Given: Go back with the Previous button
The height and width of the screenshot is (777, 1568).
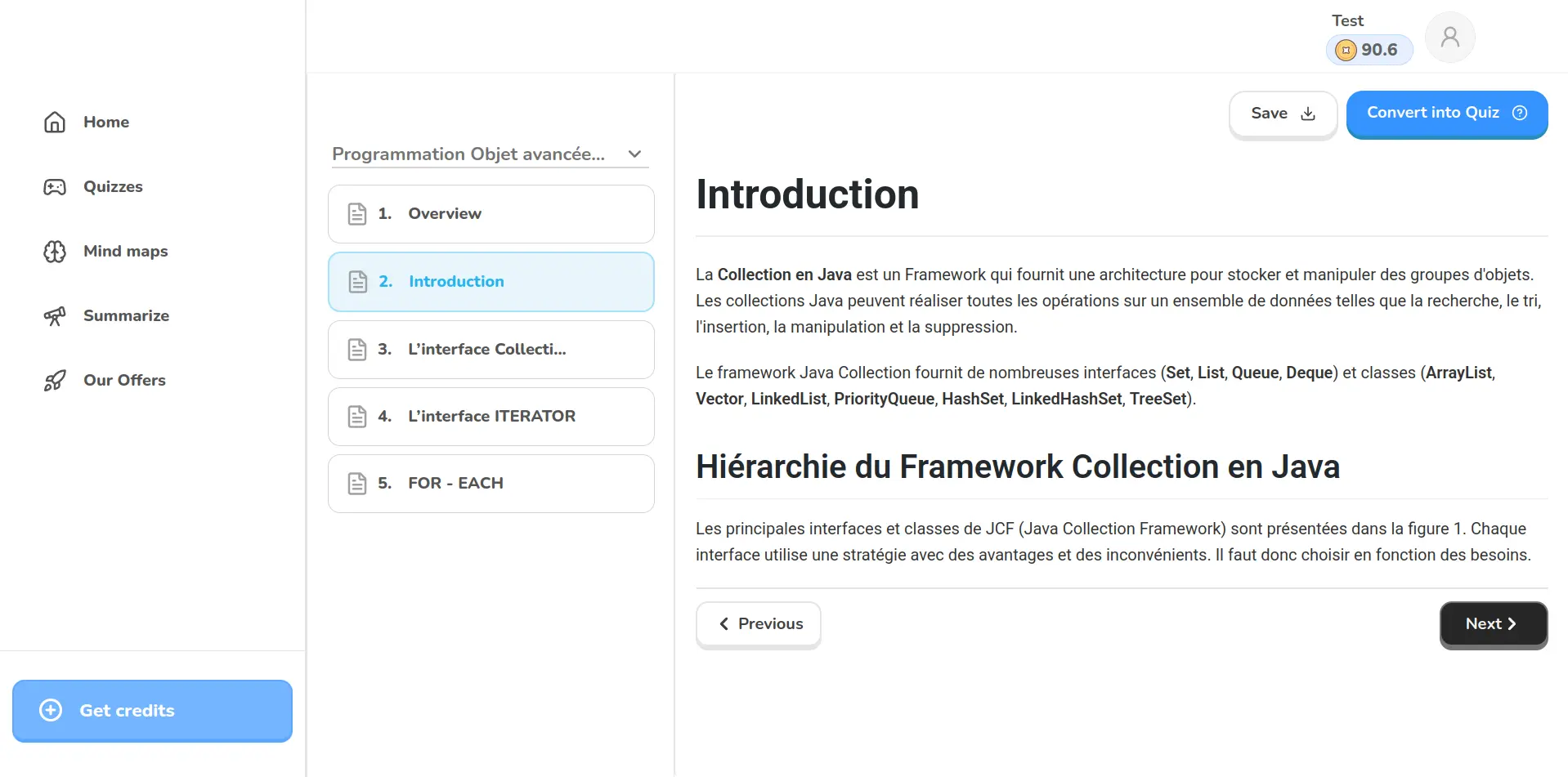Looking at the screenshot, I should click(759, 624).
